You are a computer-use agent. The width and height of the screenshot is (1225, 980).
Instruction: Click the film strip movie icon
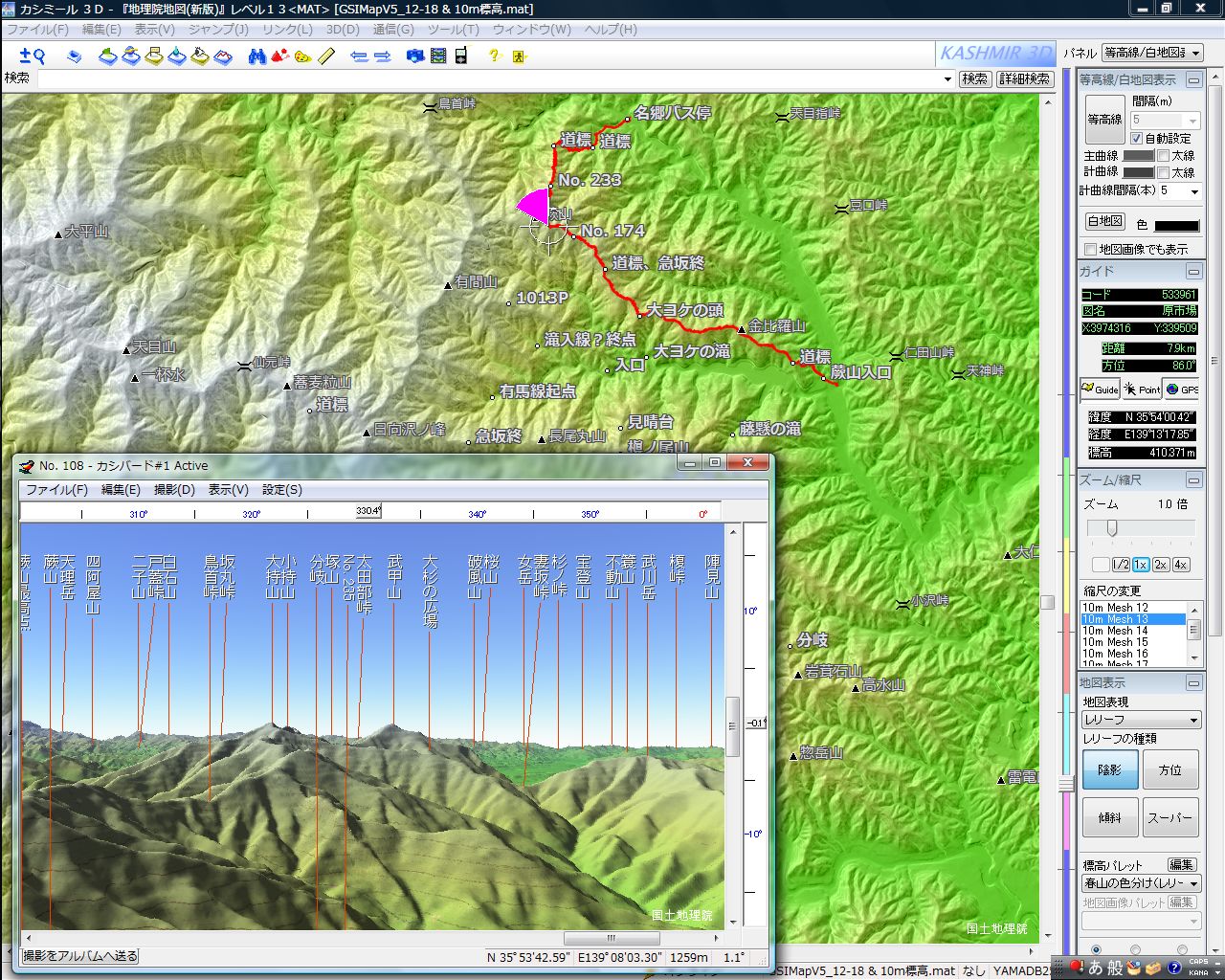tap(438, 56)
